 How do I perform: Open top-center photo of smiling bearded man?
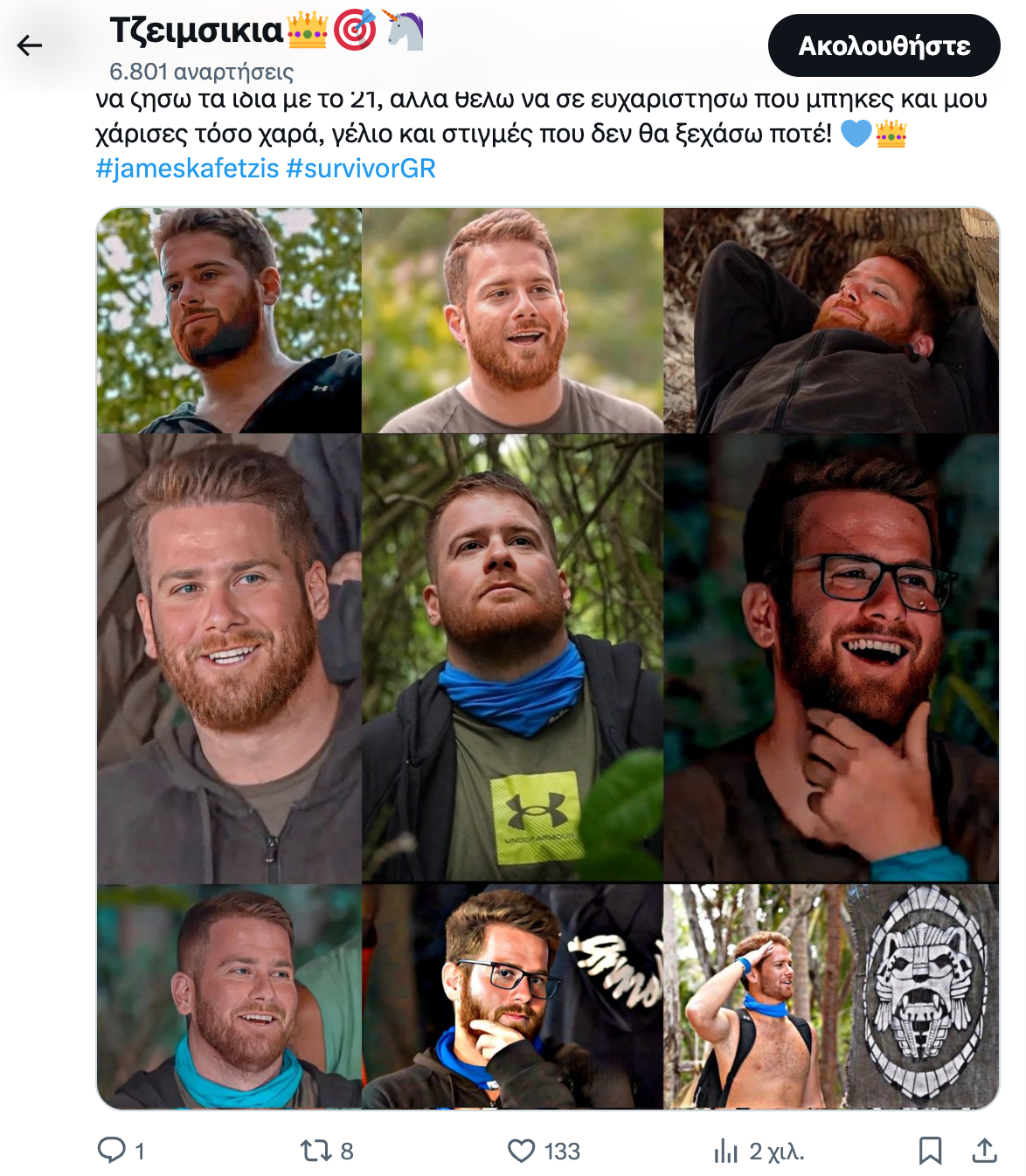(513, 321)
